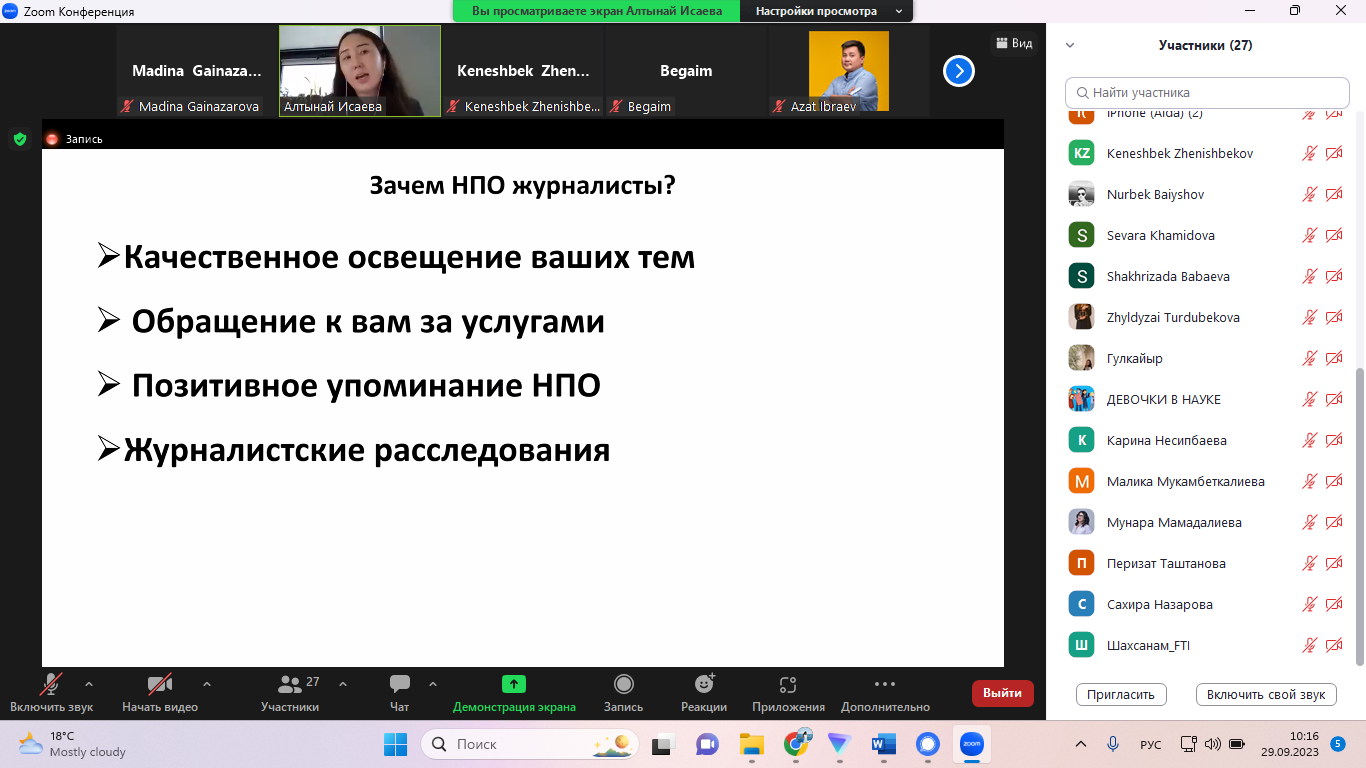Toggle the Windows taskbar microphone icon
Viewport: 1366px width, 768px height.
click(x=1112, y=744)
